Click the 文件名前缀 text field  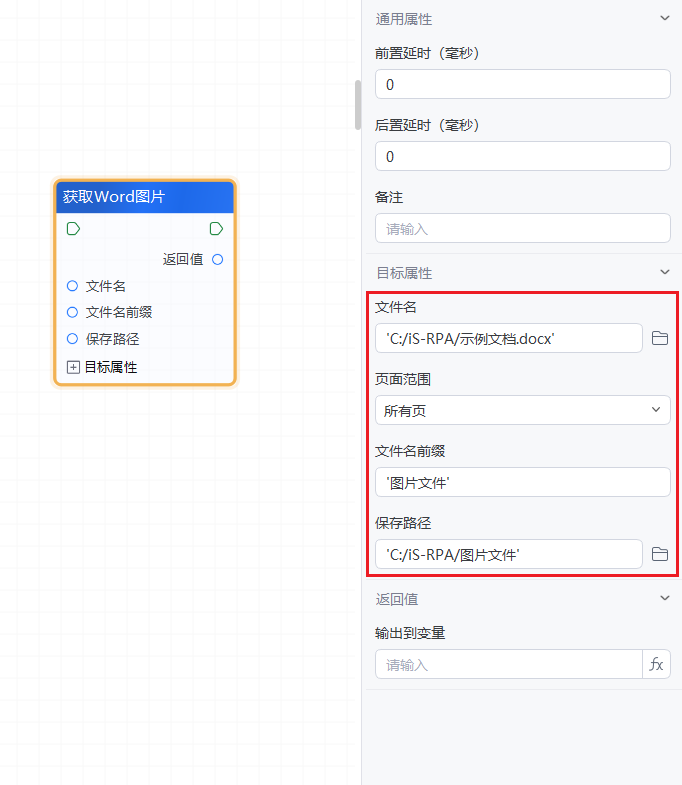pyautogui.click(x=522, y=482)
